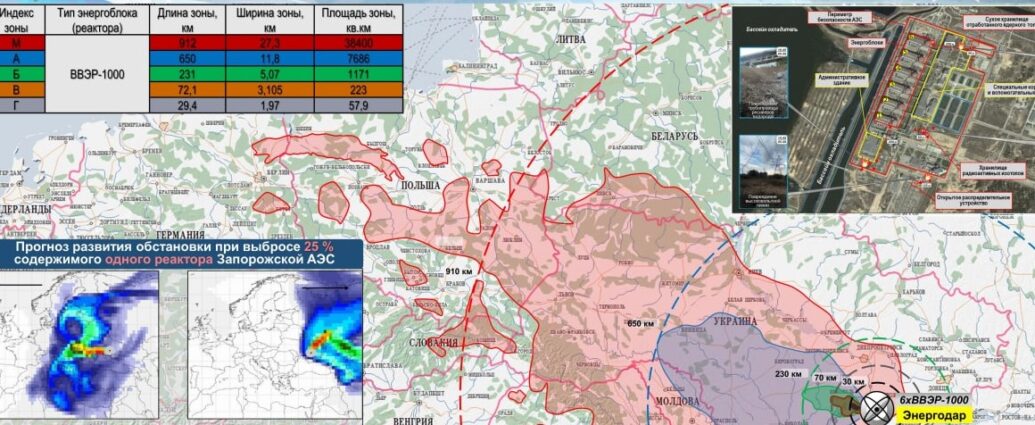The image size is (1035, 425).
Task: Click the reactor symbol icon at Energodar
Action: tap(875, 407)
